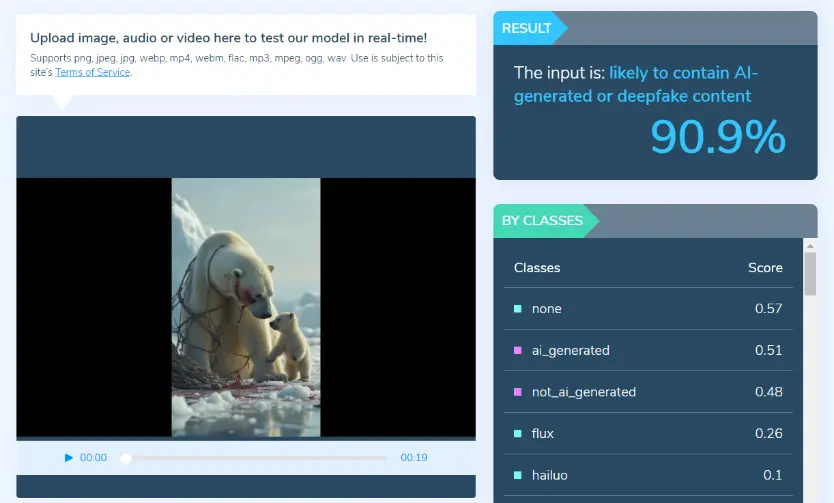Screen dimensions: 834x503
Task: Click the 'likely to contain AI-generated' result text
Action: tap(636, 85)
